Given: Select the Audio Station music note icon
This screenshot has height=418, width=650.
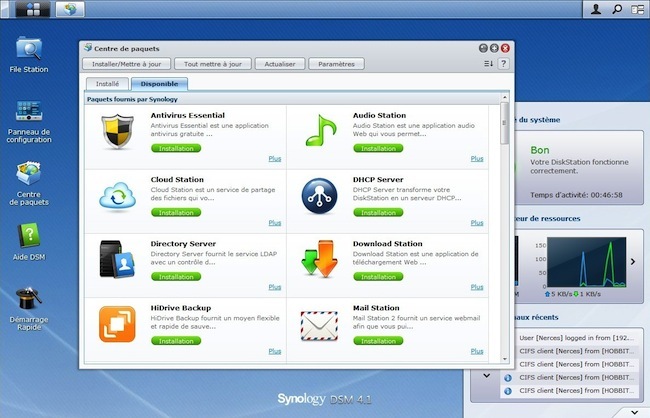Looking at the screenshot, I should point(320,131).
